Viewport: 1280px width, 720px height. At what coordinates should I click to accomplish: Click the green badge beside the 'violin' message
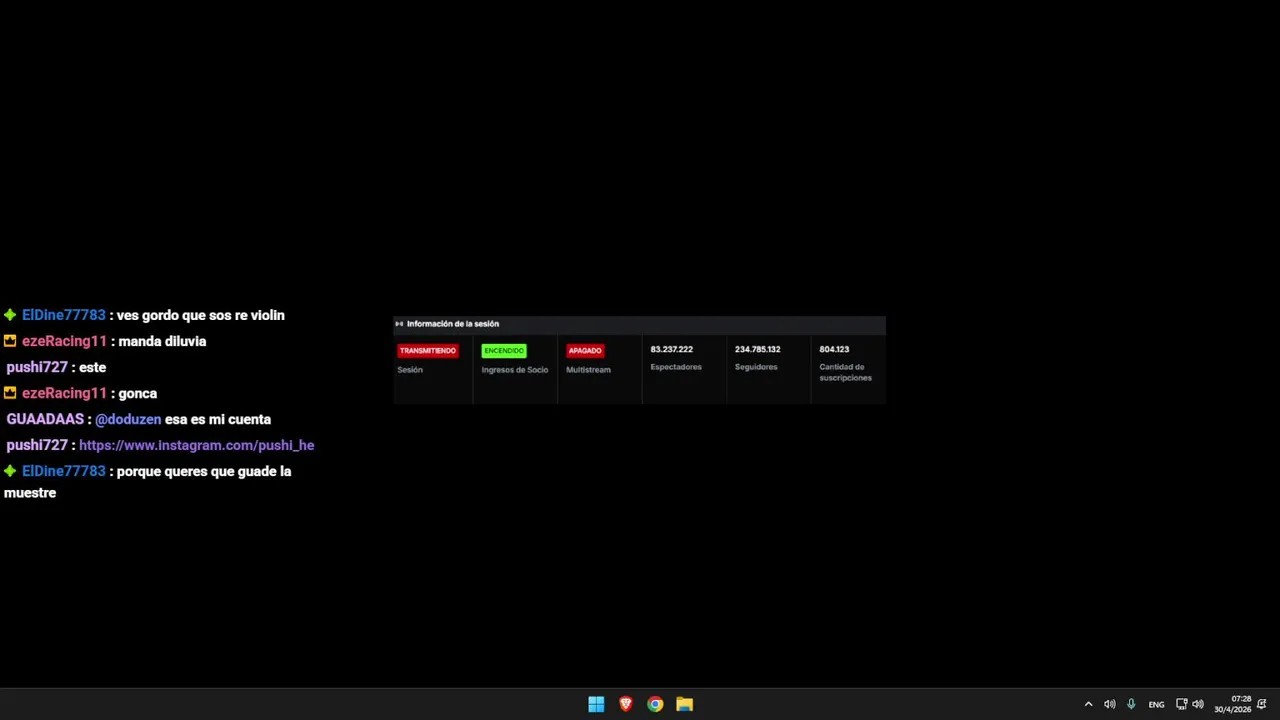click(x=10, y=315)
